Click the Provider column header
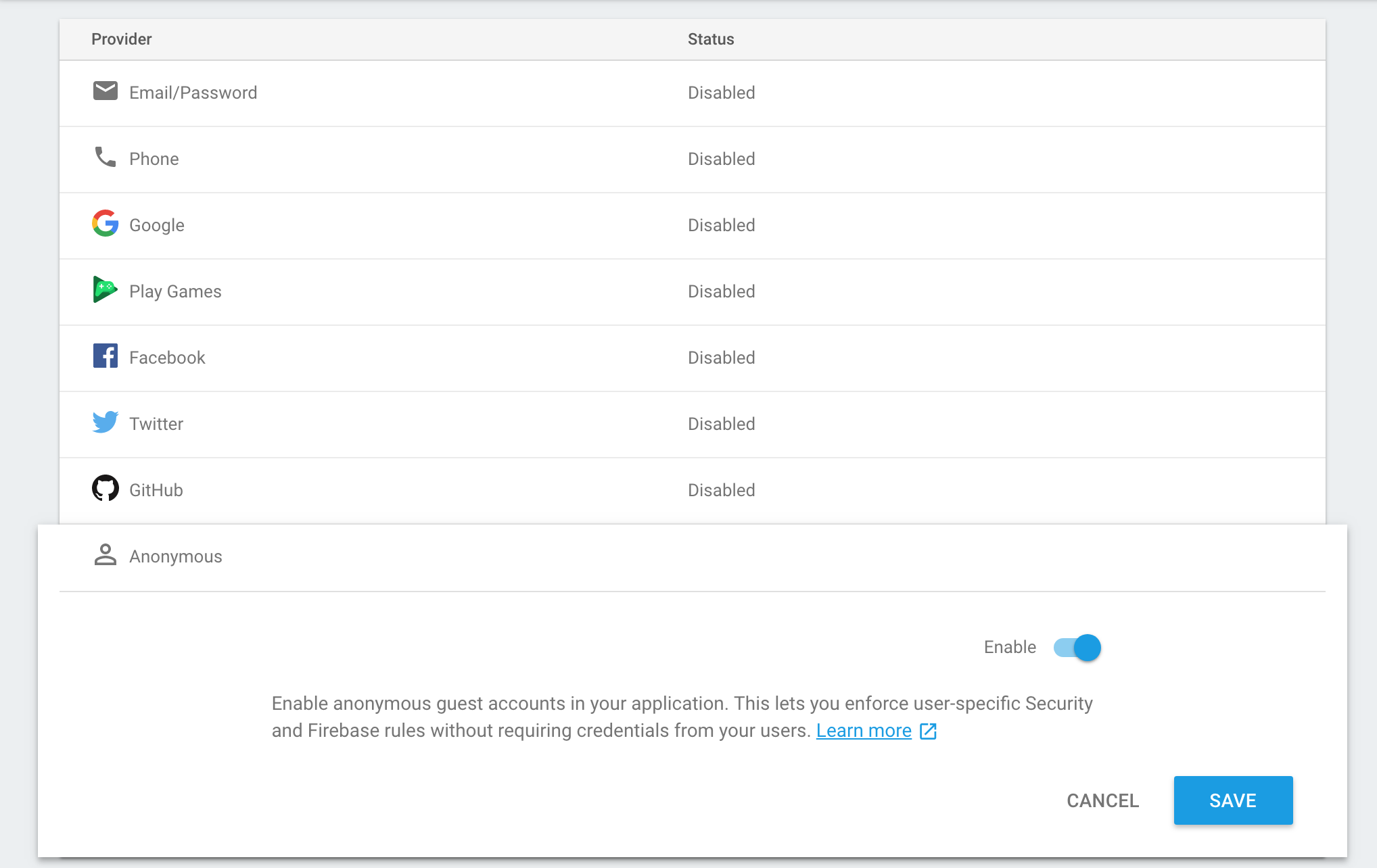This screenshot has height=868, width=1377. 122,39
